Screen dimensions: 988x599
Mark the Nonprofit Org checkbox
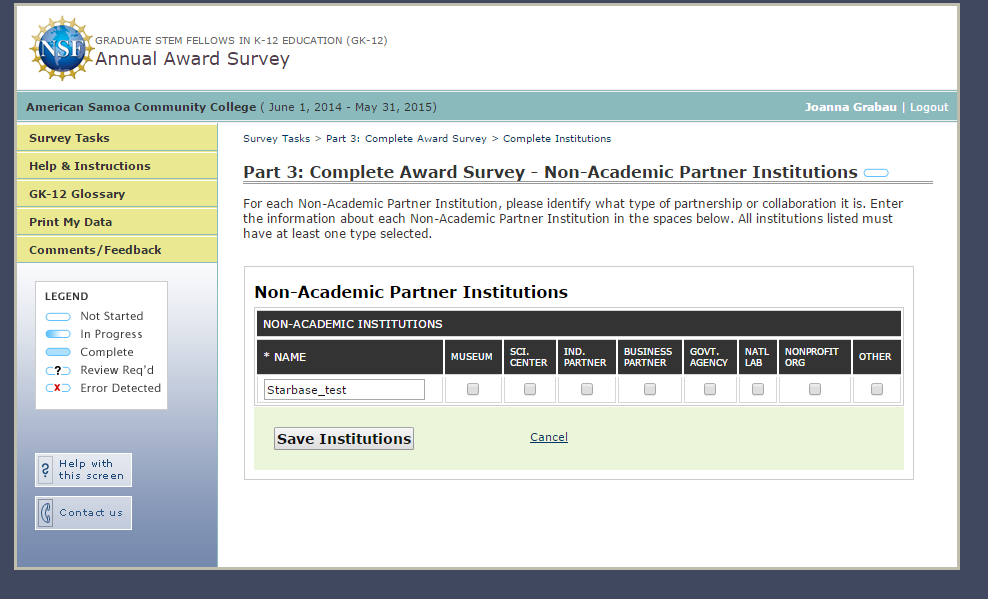(815, 389)
